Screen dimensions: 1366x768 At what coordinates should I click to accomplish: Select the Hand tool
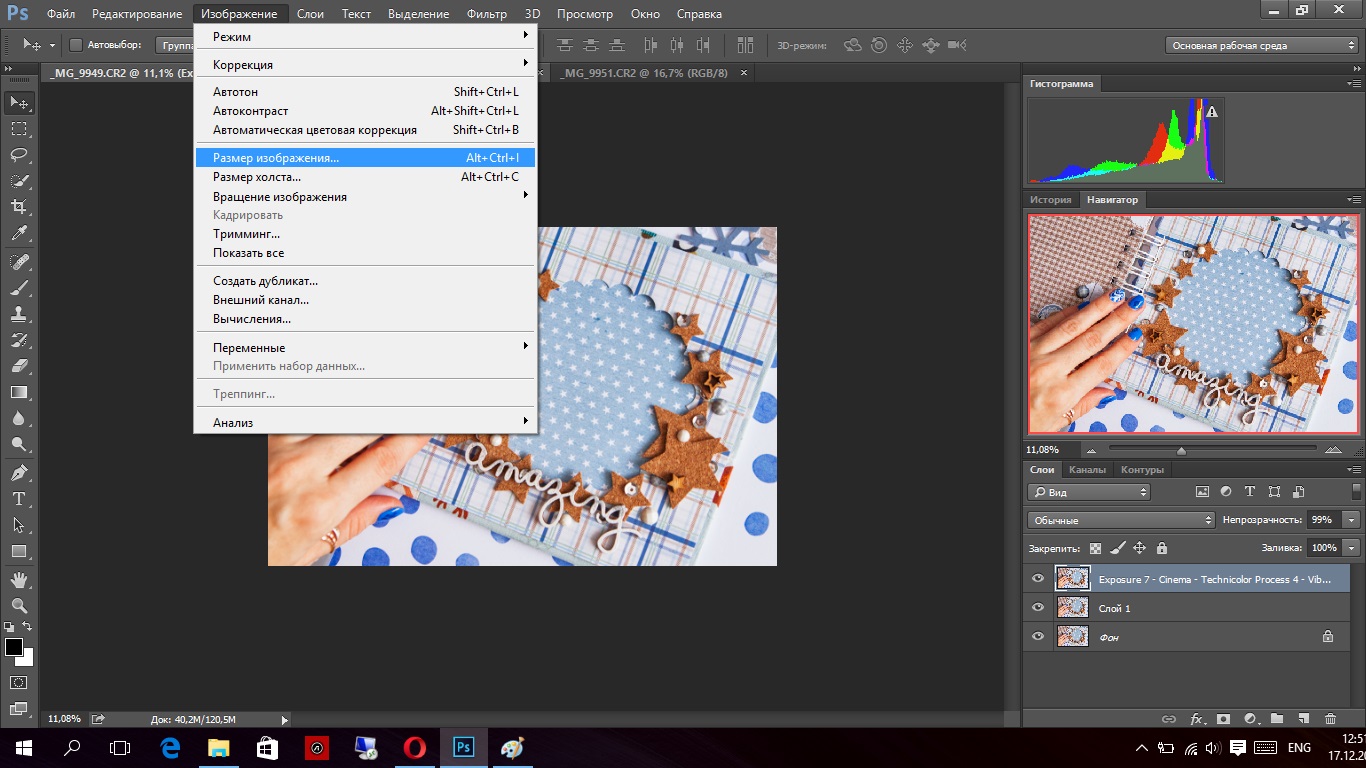[19, 579]
